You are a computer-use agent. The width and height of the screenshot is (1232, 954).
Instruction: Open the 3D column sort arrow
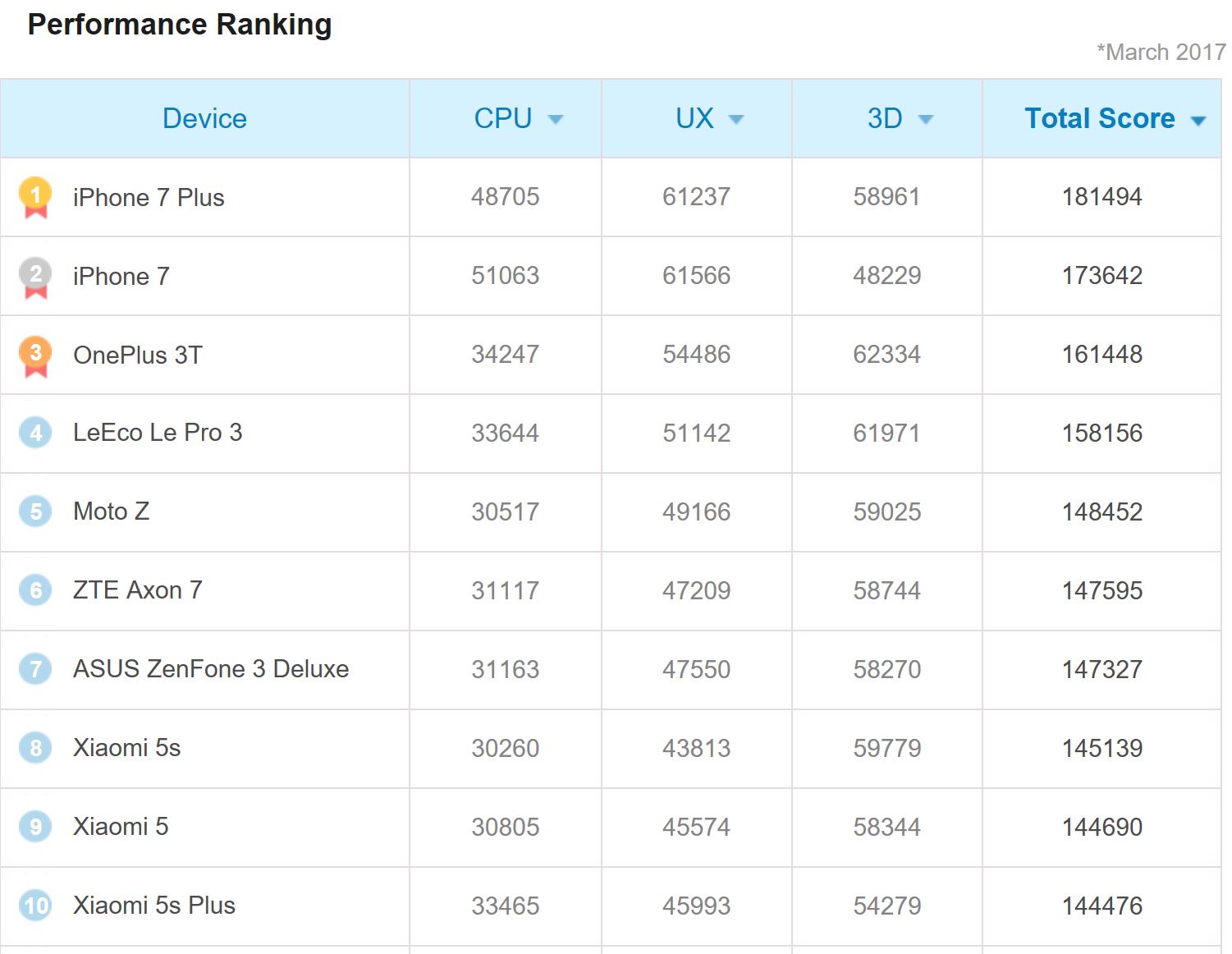click(x=926, y=120)
